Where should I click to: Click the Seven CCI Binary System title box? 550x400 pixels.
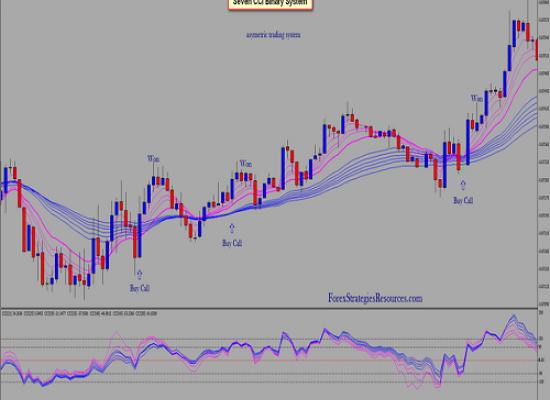click(x=270, y=4)
